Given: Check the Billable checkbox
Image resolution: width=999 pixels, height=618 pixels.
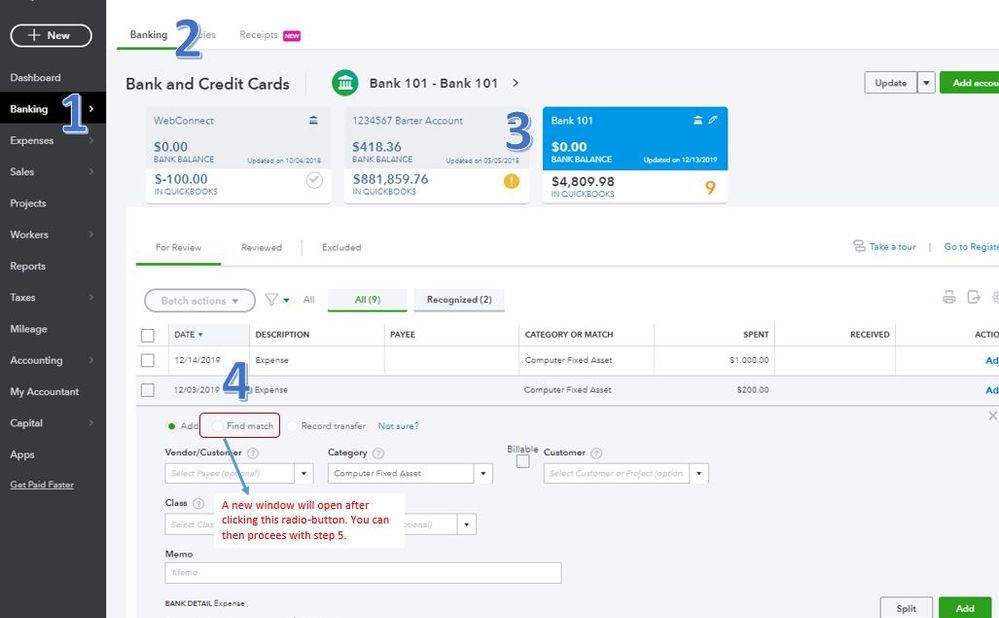Looking at the screenshot, I should (523, 462).
